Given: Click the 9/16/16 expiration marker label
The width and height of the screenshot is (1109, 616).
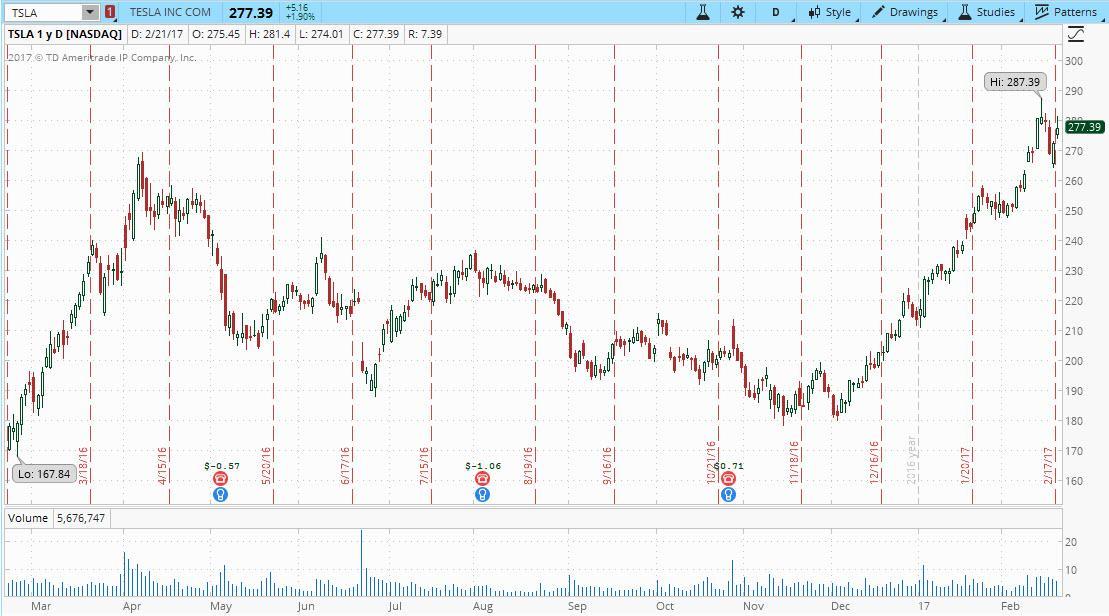Looking at the screenshot, I should click(607, 465).
